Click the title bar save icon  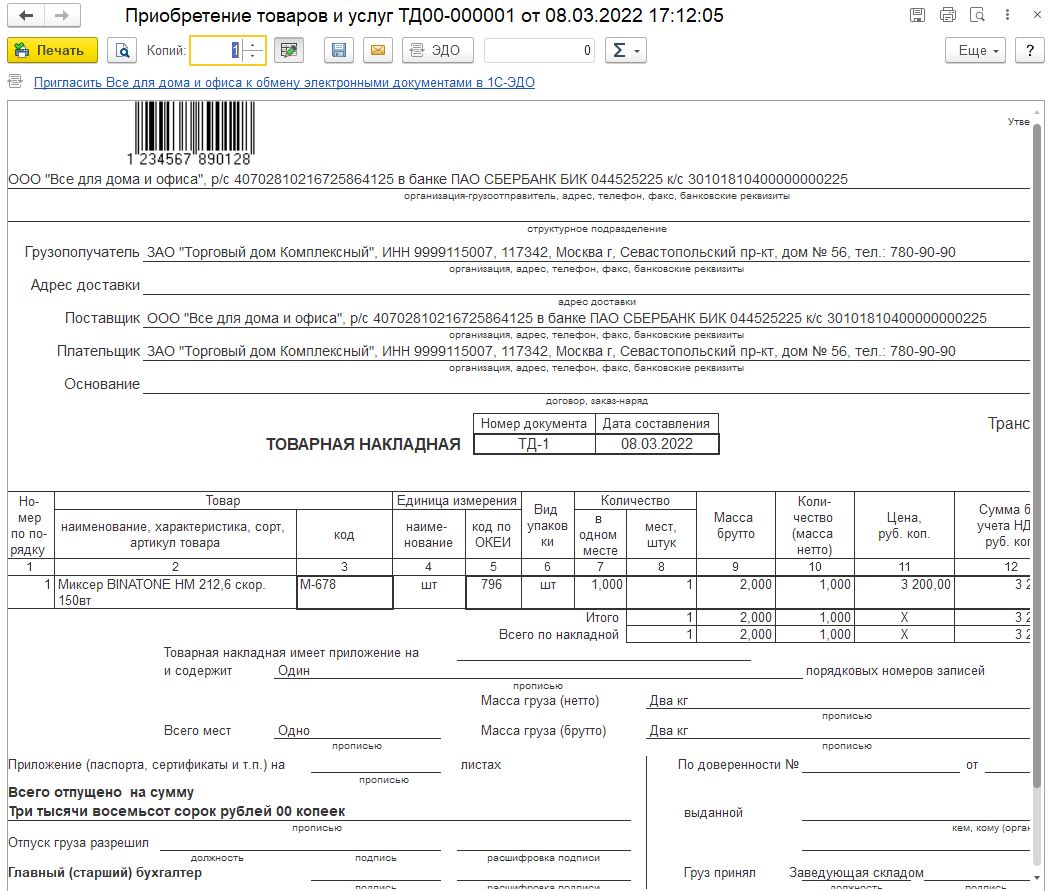pyautogui.click(x=918, y=15)
